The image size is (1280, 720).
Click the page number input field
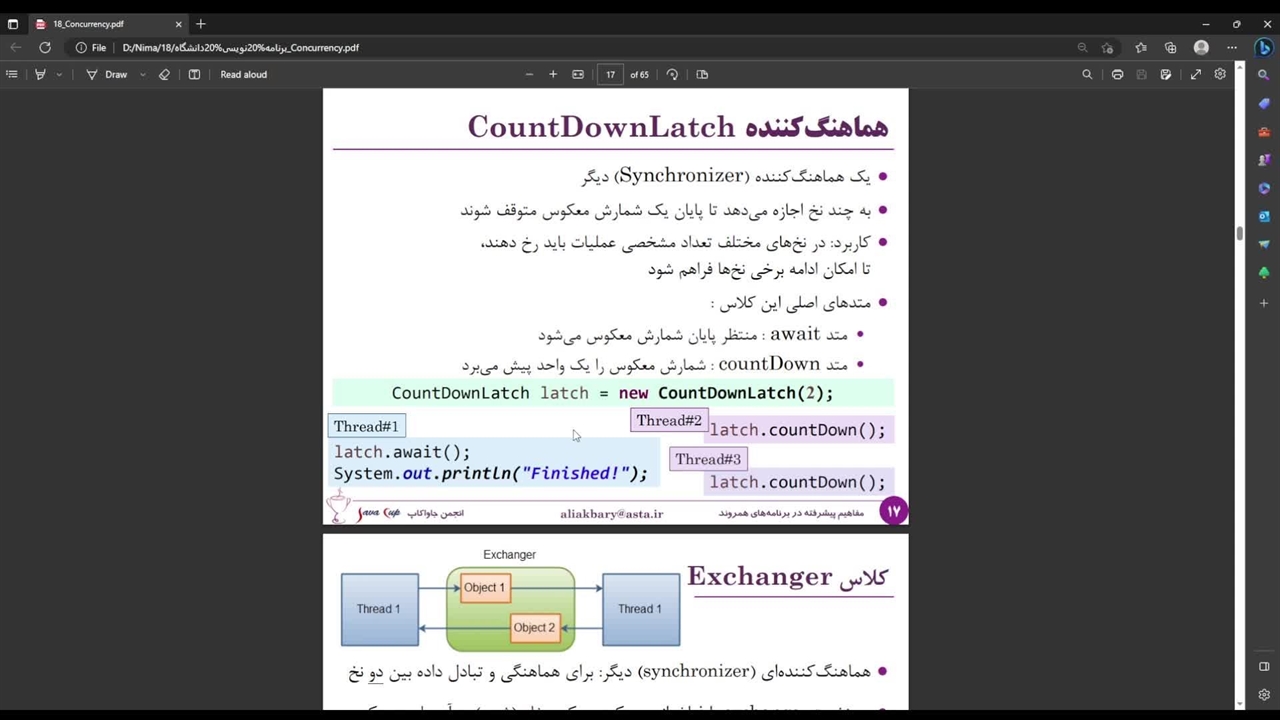click(x=610, y=74)
